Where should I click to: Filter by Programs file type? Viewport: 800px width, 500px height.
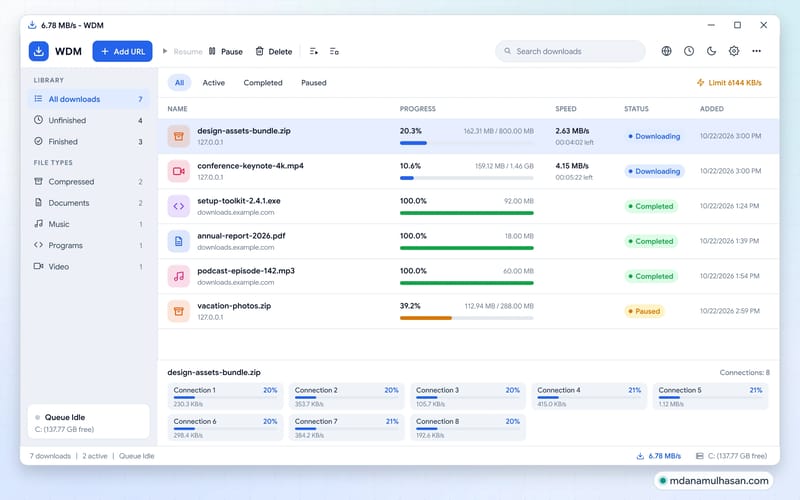[89, 245]
